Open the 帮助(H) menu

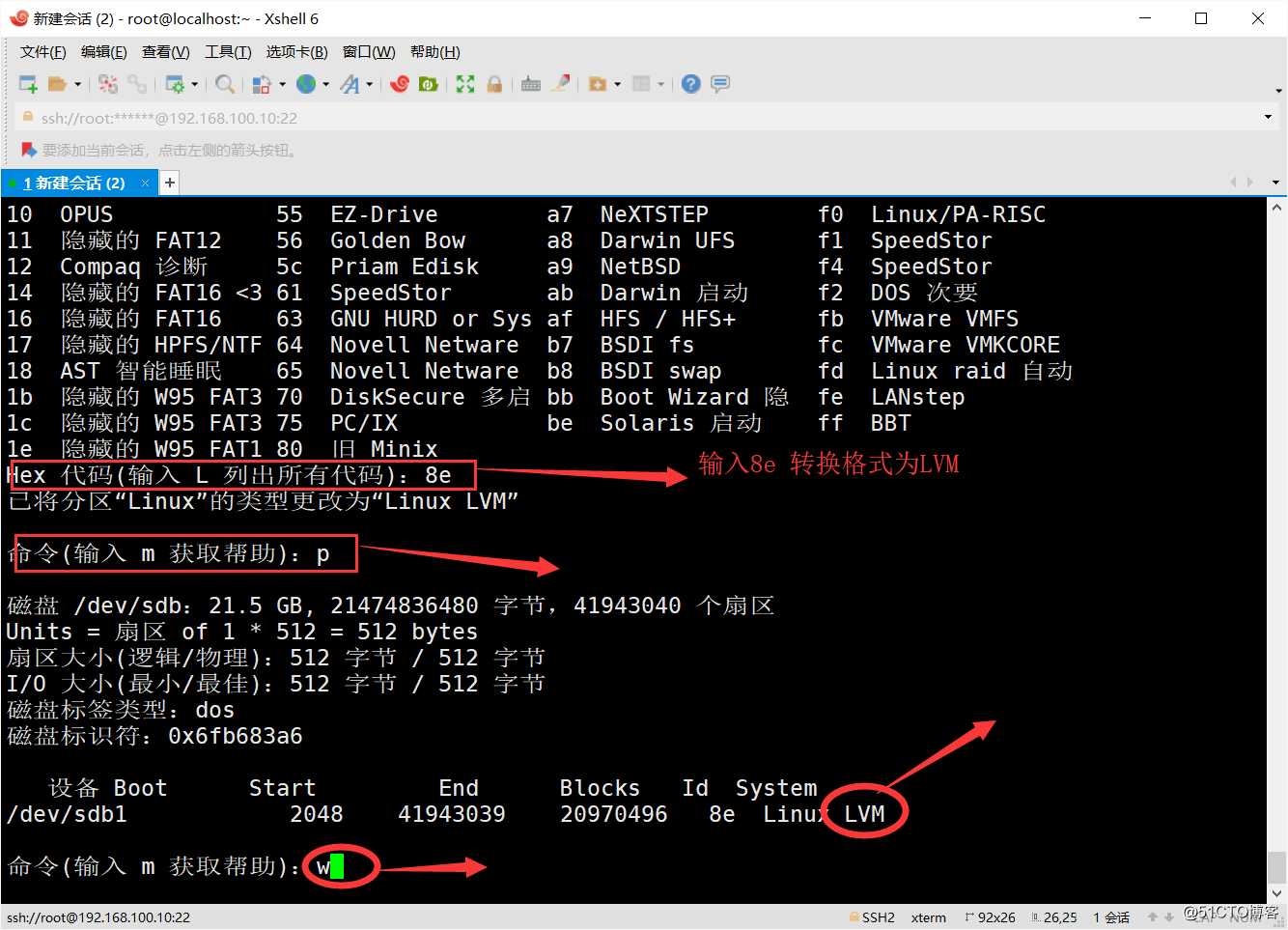pos(435,52)
